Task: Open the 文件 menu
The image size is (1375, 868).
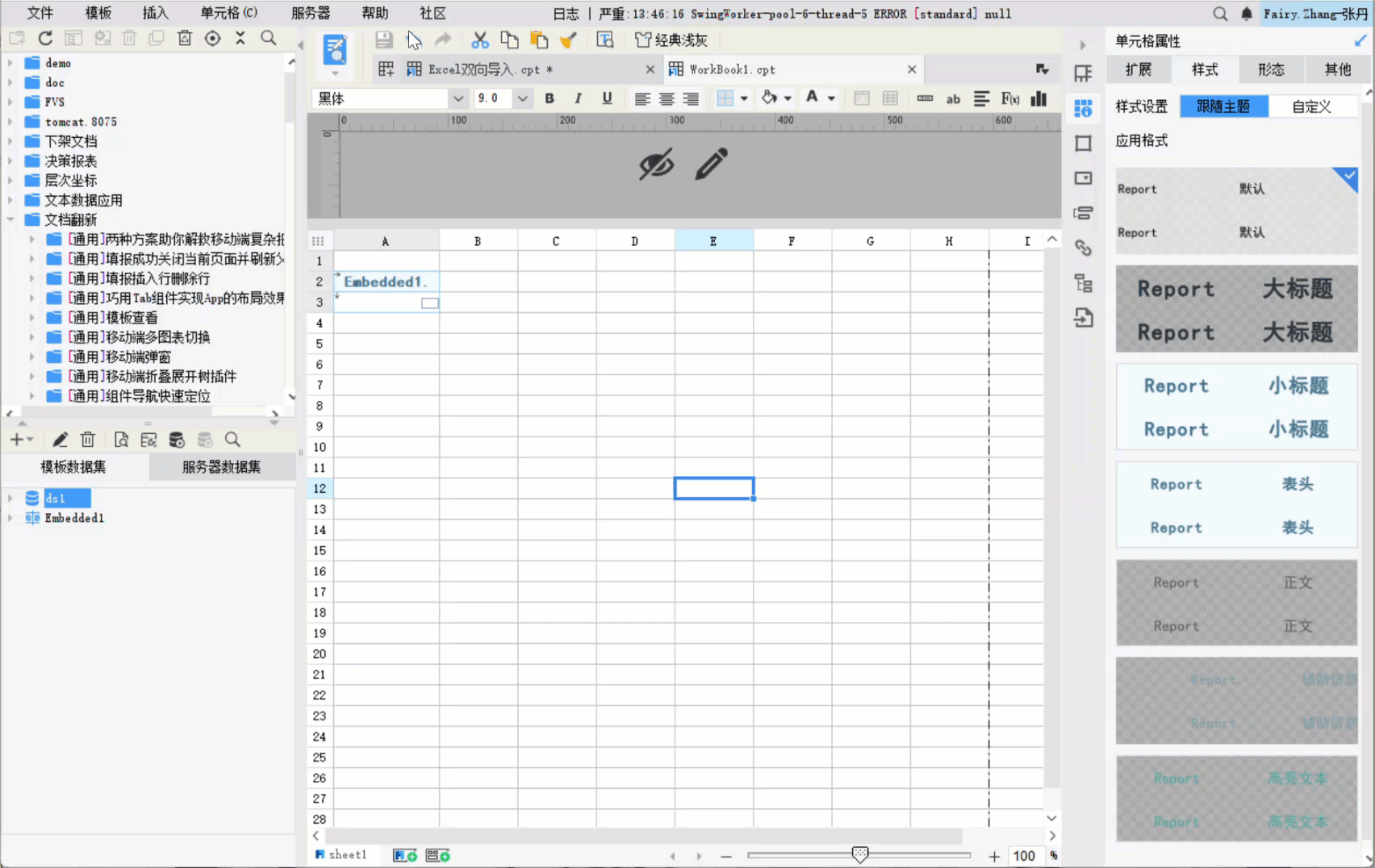Action: [40, 13]
